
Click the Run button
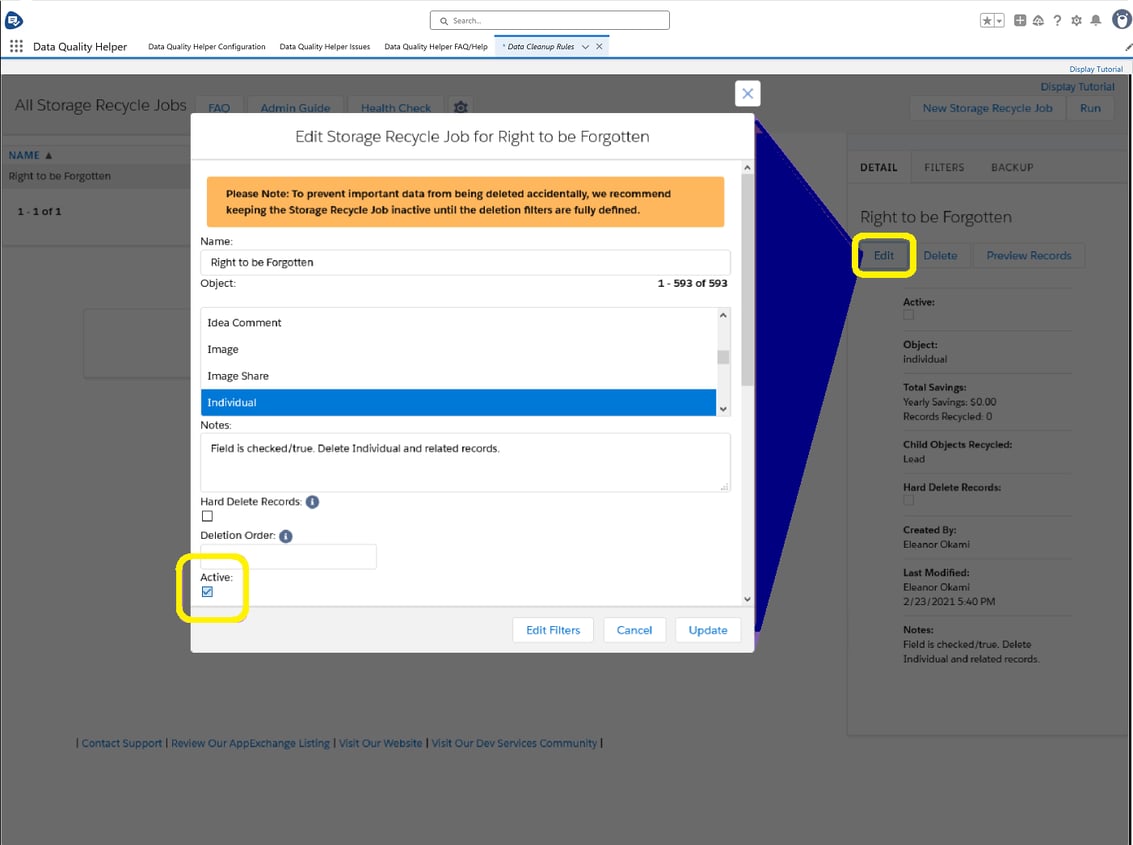click(x=1090, y=108)
